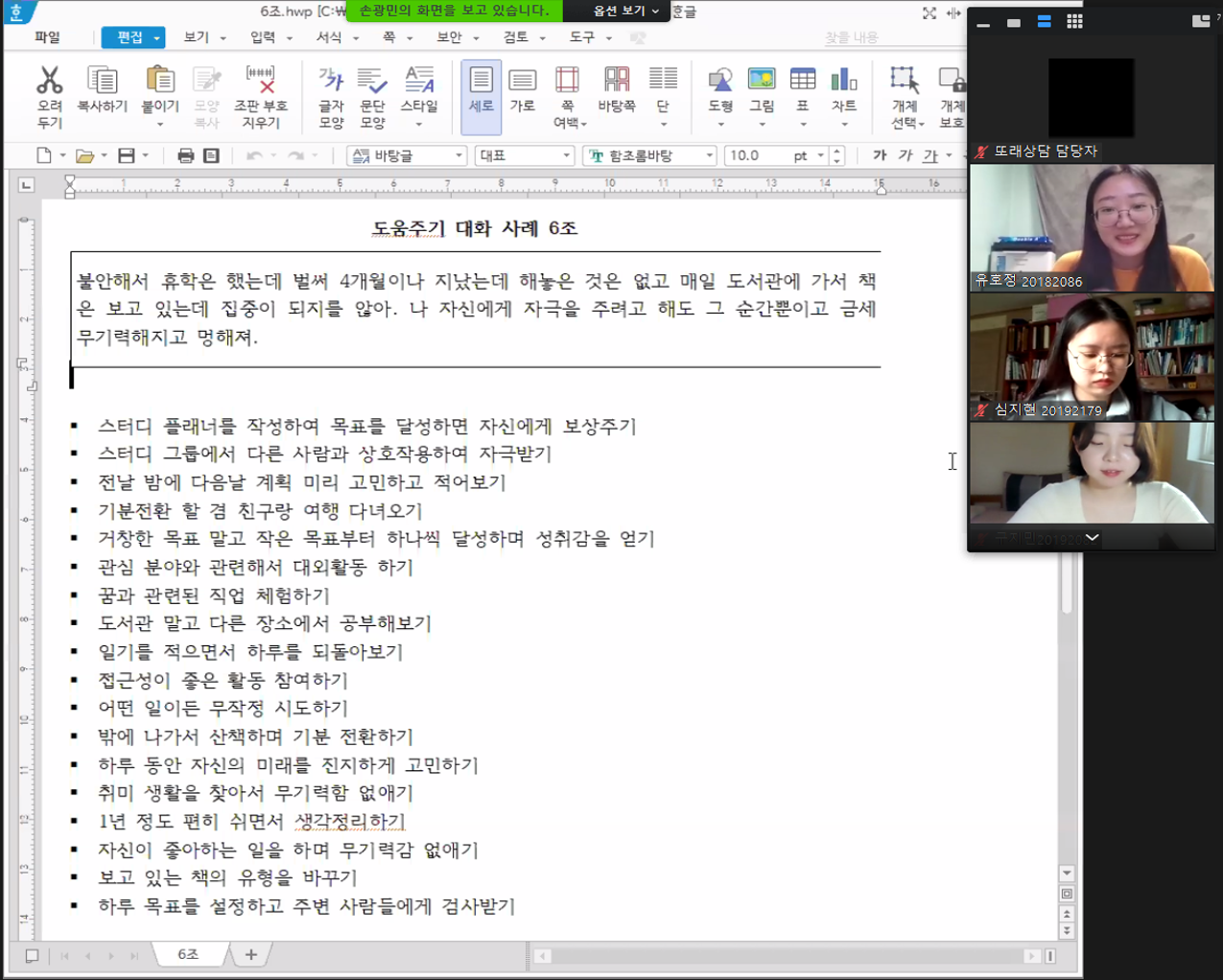Open the 파일 menu
The width and height of the screenshot is (1223, 980).
point(47,37)
